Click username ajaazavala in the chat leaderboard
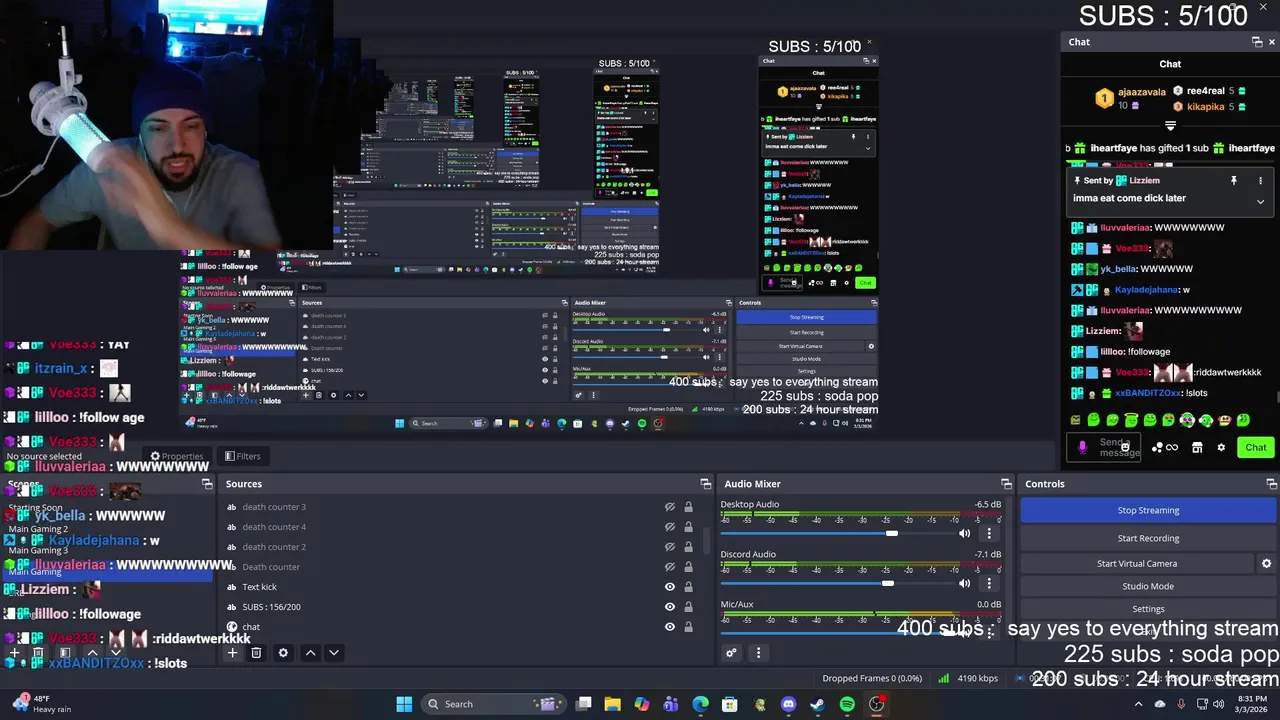This screenshot has width=1280, height=720. click(x=1142, y=92)
